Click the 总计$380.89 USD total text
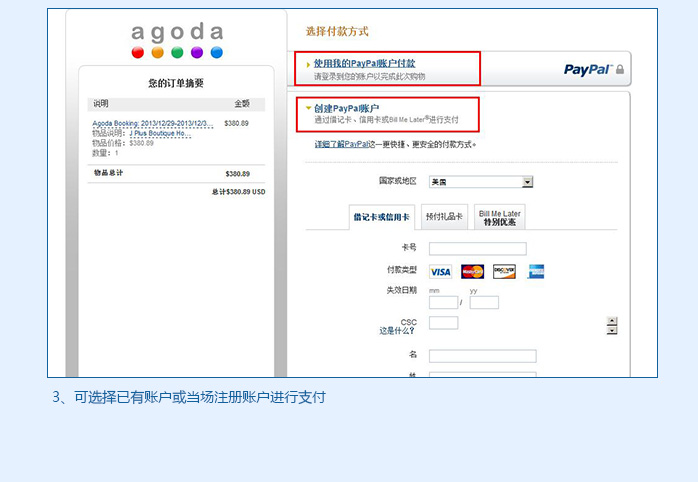 (239, 192)
